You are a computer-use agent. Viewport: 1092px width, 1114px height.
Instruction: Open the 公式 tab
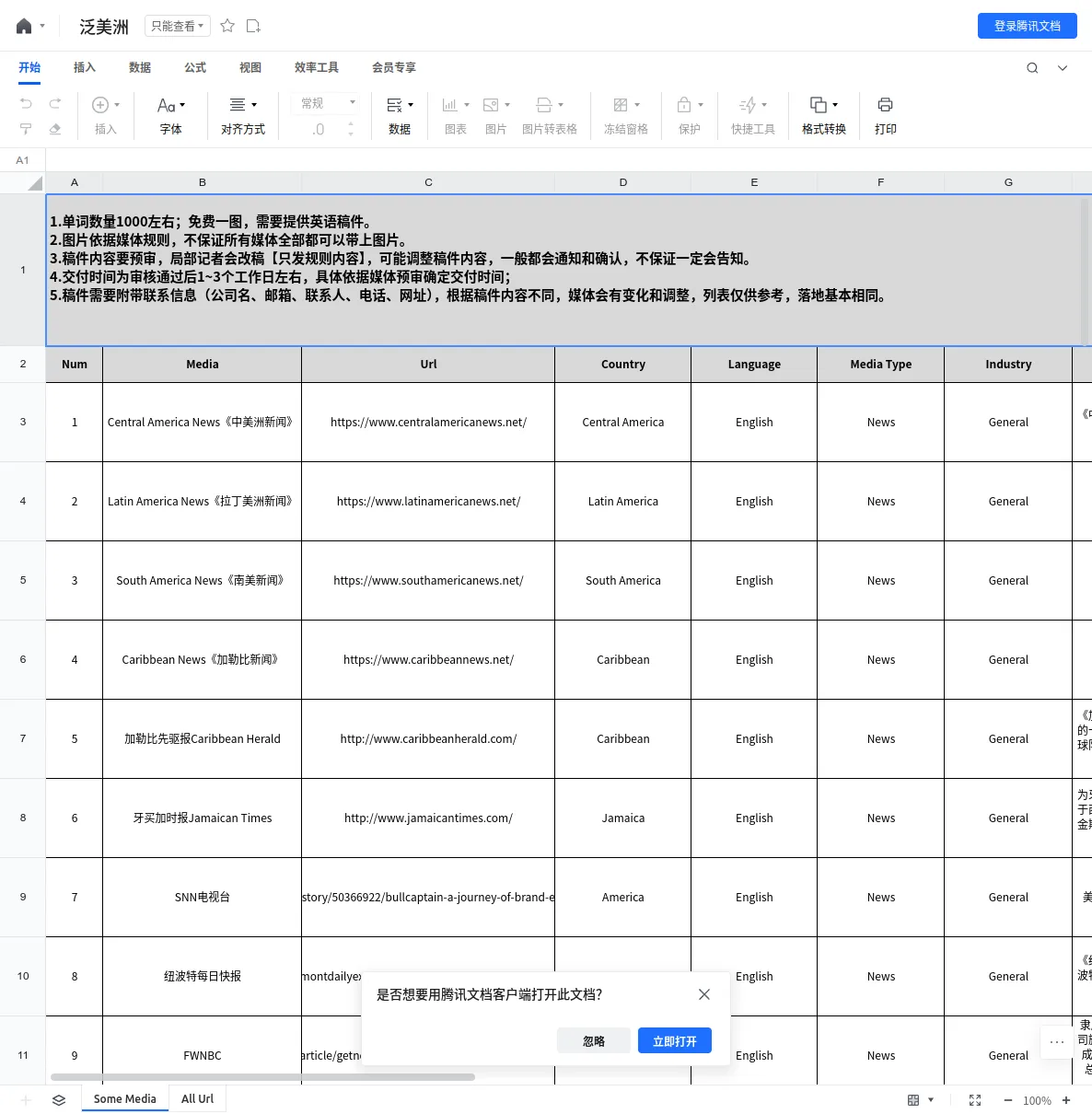tap(195, 67)
